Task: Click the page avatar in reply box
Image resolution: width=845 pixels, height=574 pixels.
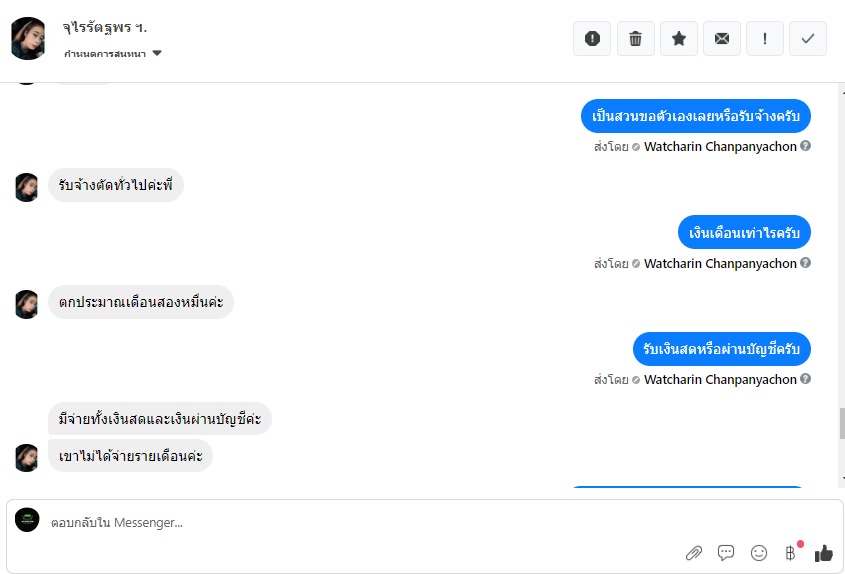Action: pyautogui.click(x=27, y=520)
